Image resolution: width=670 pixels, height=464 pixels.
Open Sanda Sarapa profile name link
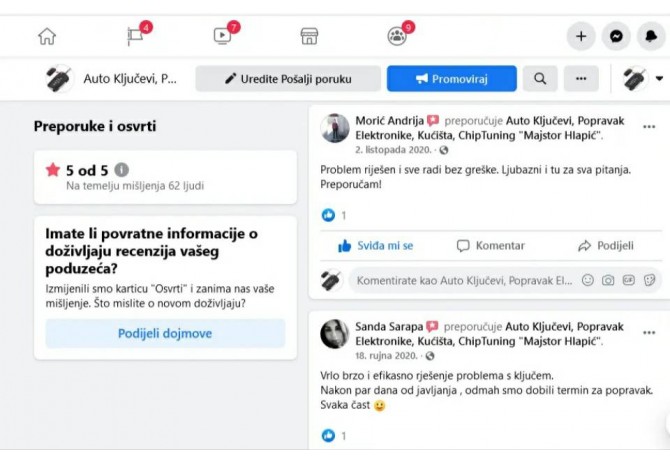[x=389, y=327]
